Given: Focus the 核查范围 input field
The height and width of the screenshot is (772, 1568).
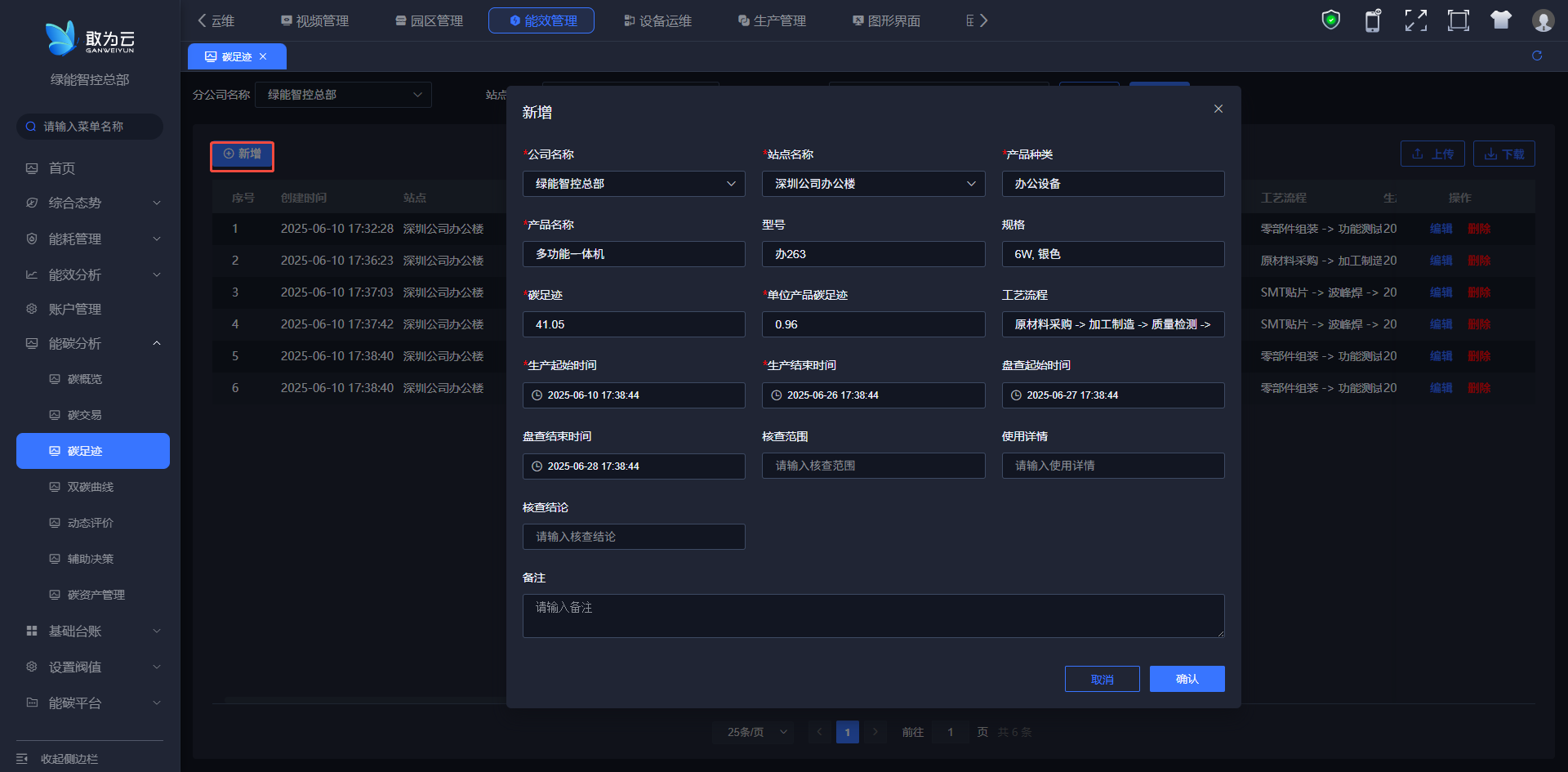Looking at the screenshot, I should pyautogui.click(x=873, y=466).
